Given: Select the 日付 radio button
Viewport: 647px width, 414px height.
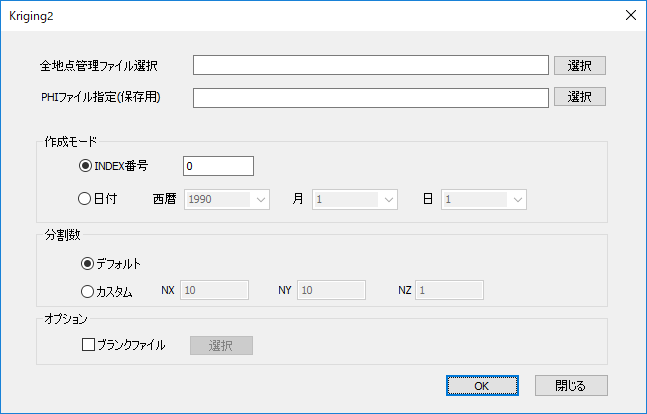Looking at the screenshot, I should point(85,198).
